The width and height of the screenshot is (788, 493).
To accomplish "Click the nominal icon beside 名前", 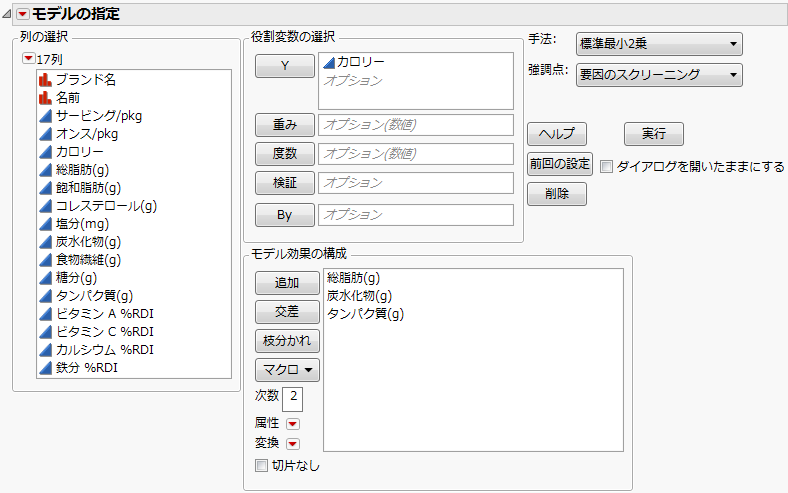I will pos(45,97).
